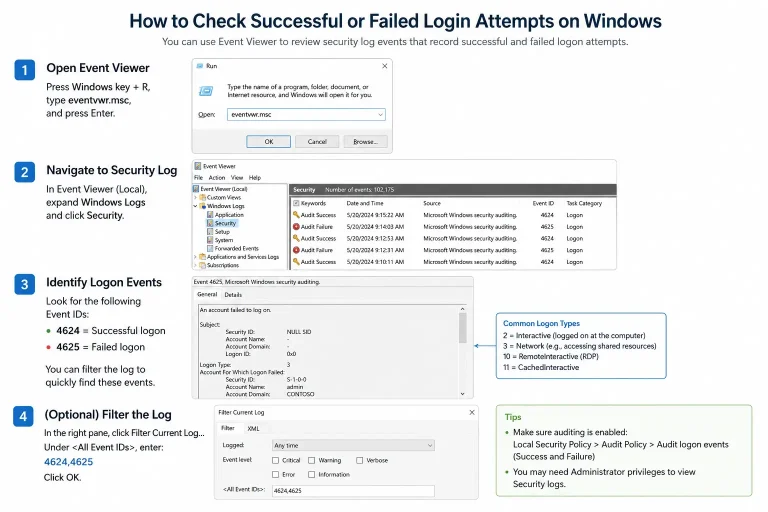Click the Run program icon beside the description
768x512 pixels.
pos(206,91)
